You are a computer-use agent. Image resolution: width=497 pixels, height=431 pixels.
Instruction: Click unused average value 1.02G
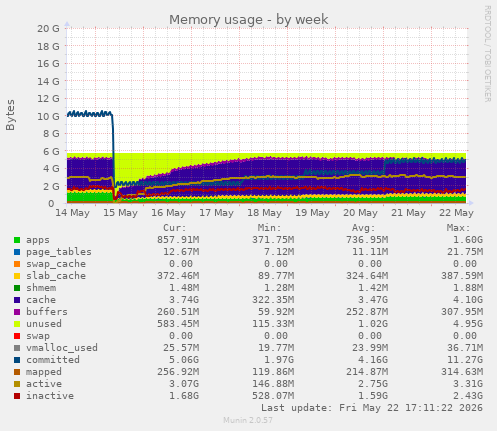click(x=373, y=324)
